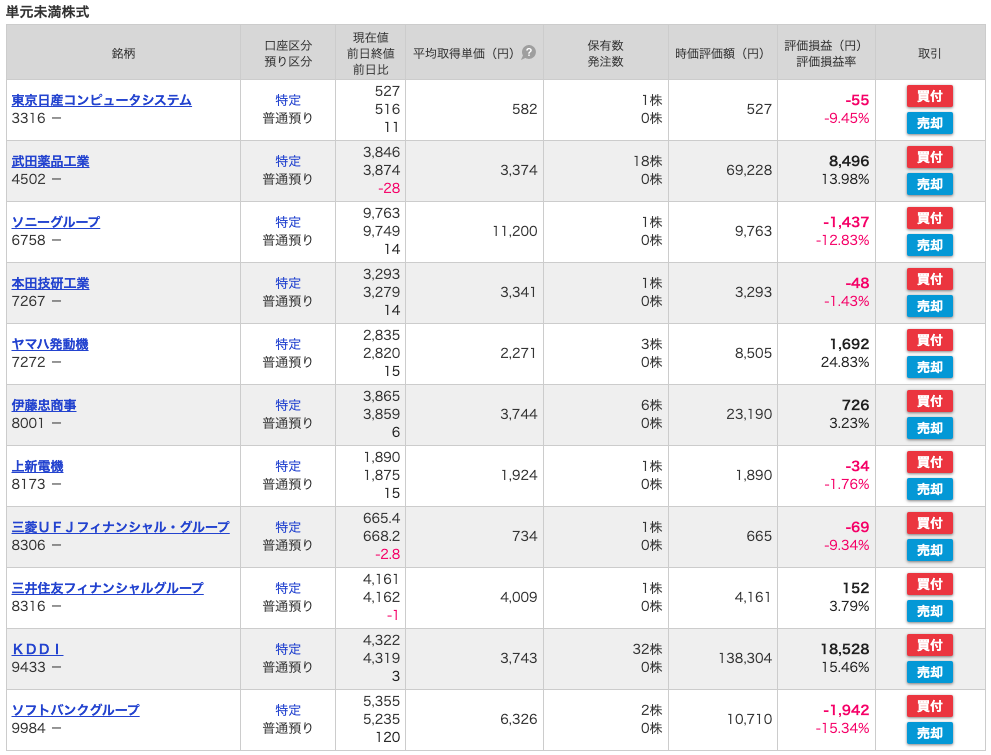This screenshot has width=991, height=755.
Task: Open ソフトバンクグループ stock link
Action: coord(75,710)
